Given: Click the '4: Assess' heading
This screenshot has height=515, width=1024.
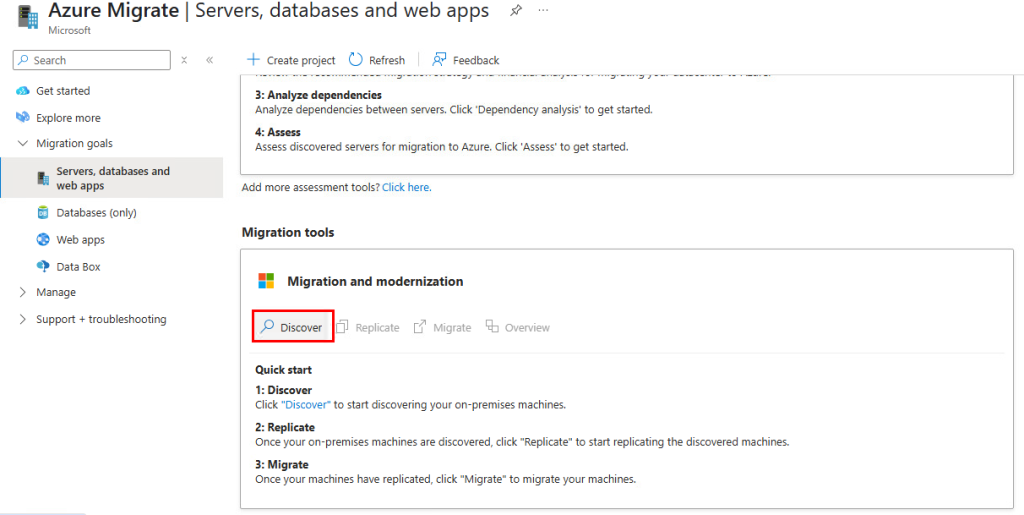Looking at the screenshot, I should pyautogui.click(x=278, y=133).
